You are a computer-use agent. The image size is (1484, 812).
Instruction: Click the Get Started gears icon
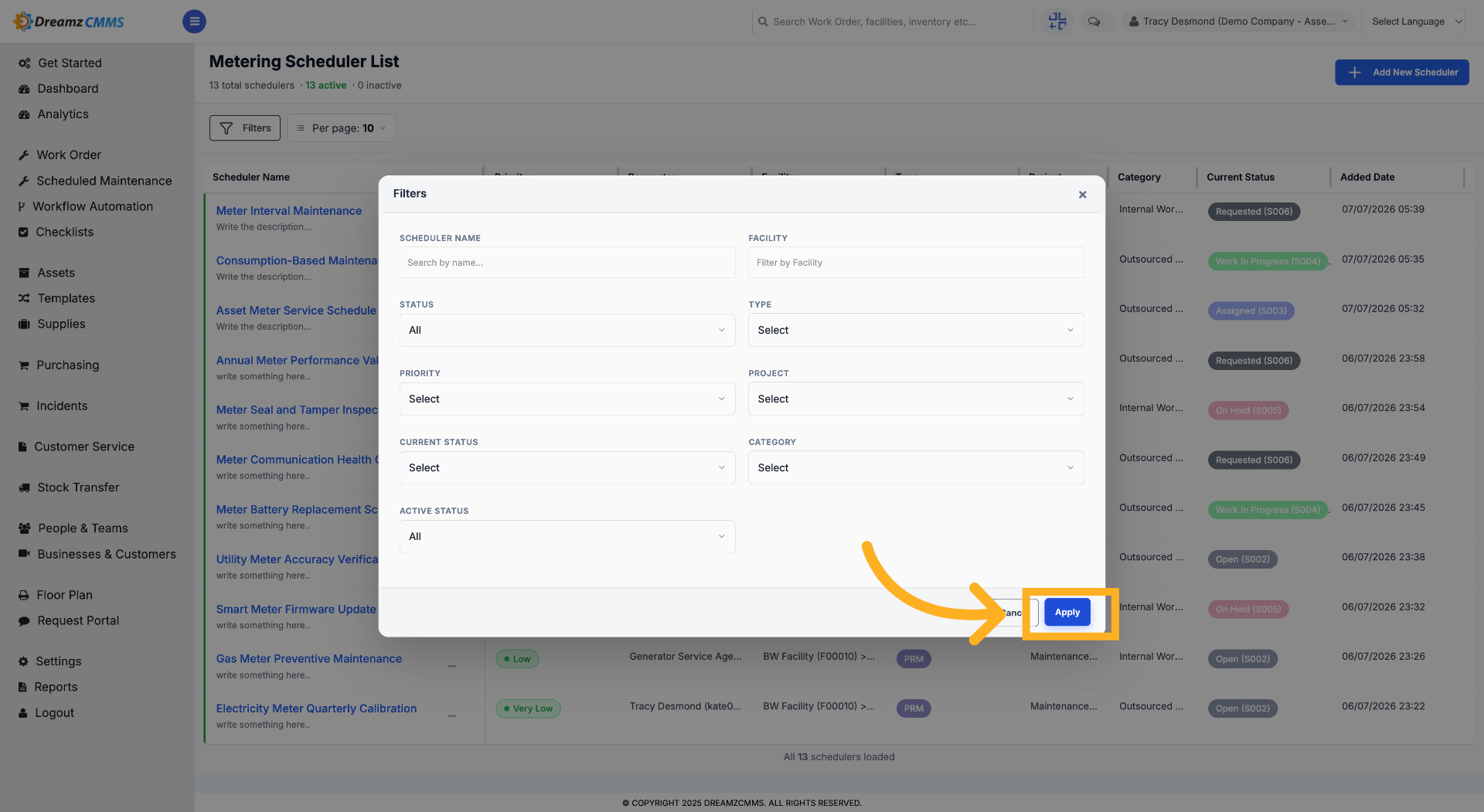pos(24,63)
